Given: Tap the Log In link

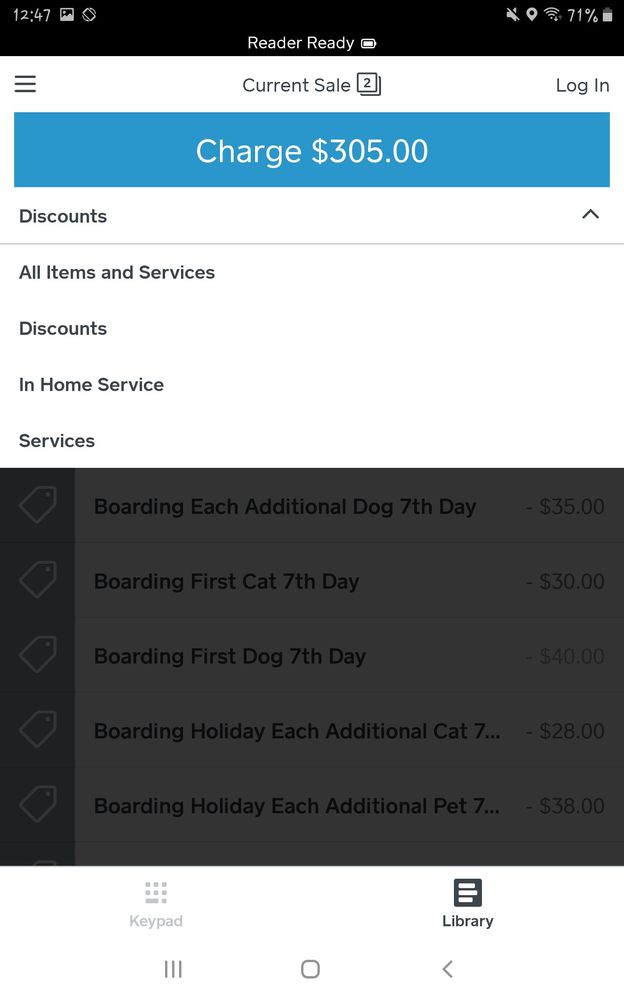Looking at the screenshot, I should [582, 85].
